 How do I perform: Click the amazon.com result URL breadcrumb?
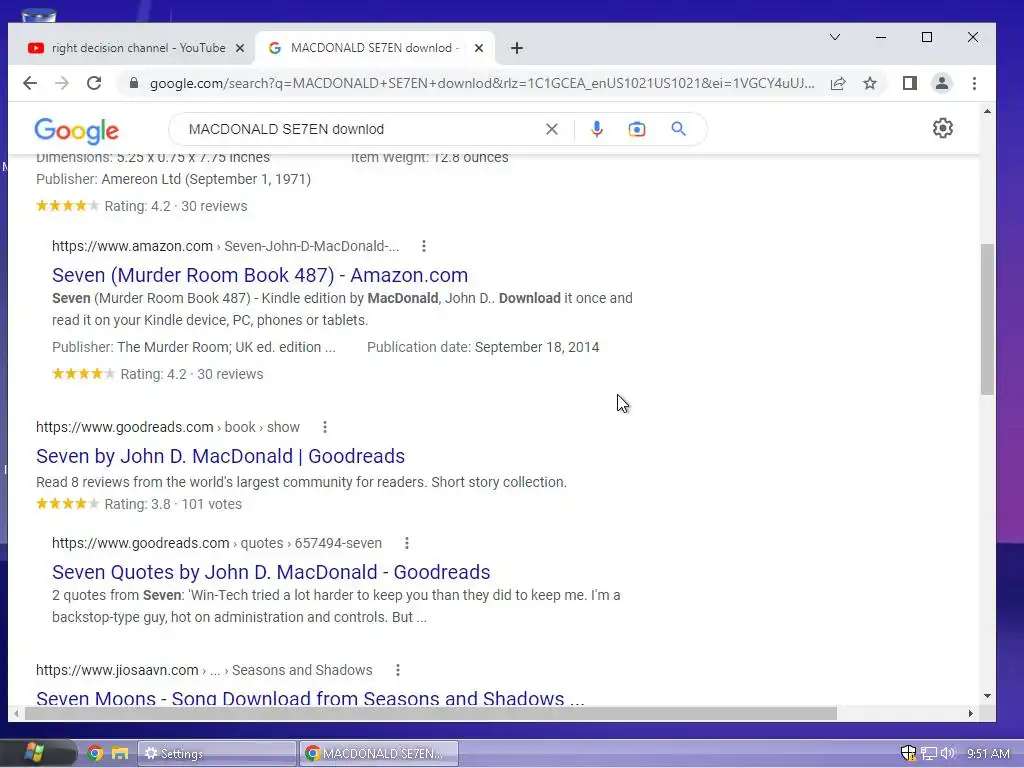(225, 246)
